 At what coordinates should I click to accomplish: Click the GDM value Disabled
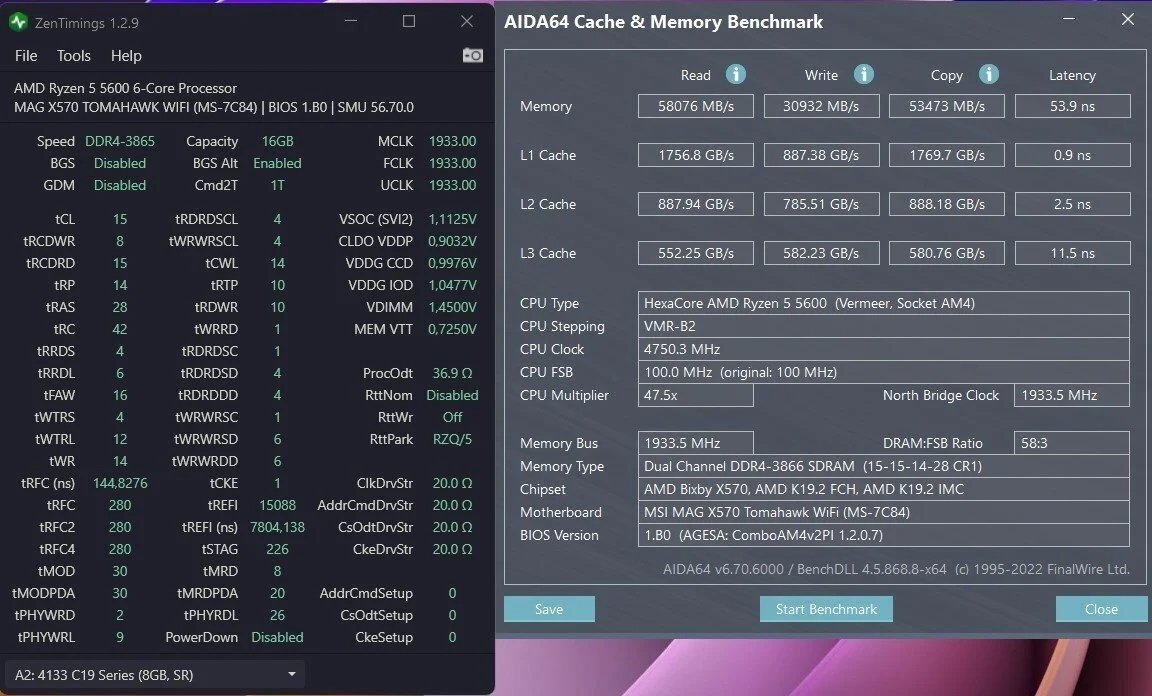click(x=120, y=185)
